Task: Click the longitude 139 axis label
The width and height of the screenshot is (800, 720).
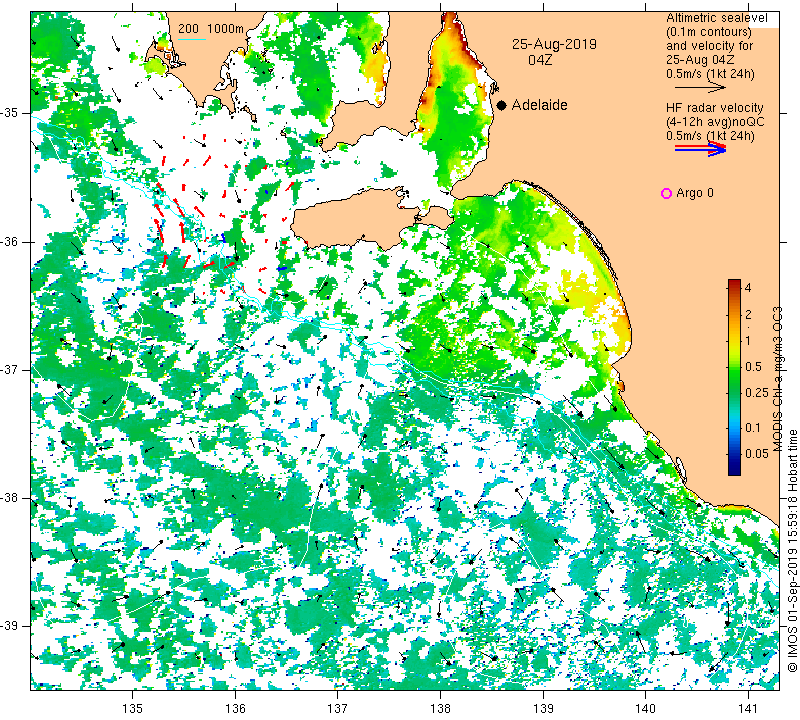Action: click(x=543, y=709)
